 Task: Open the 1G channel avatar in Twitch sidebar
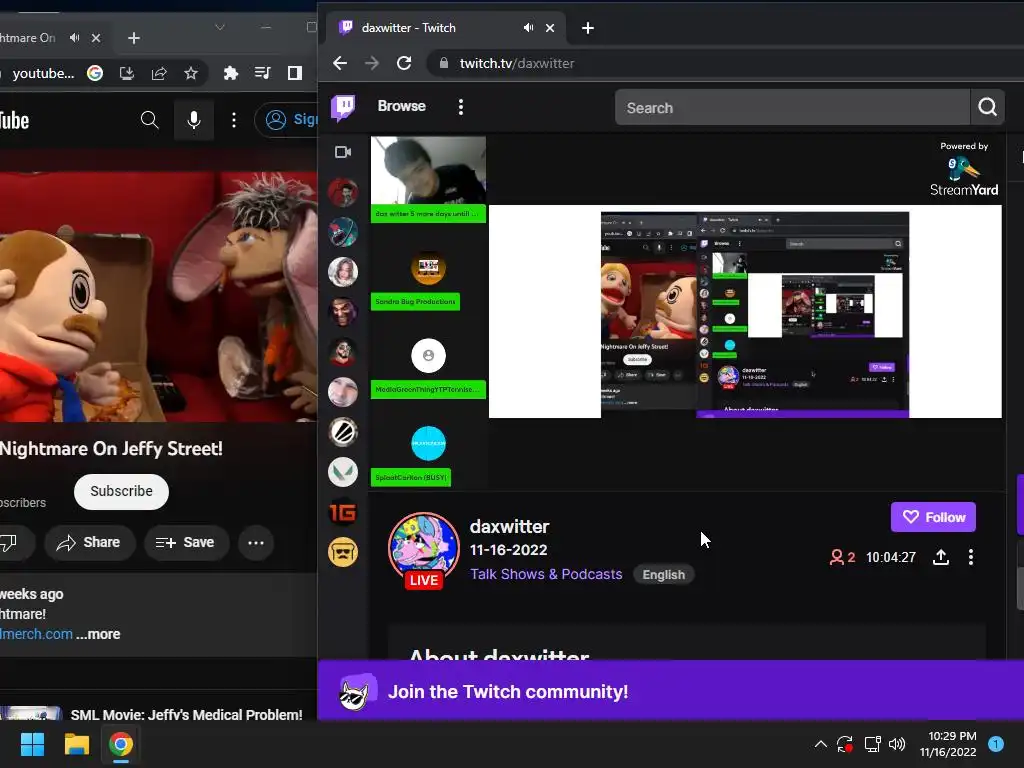pyautogui.click(x=343, y=513)
